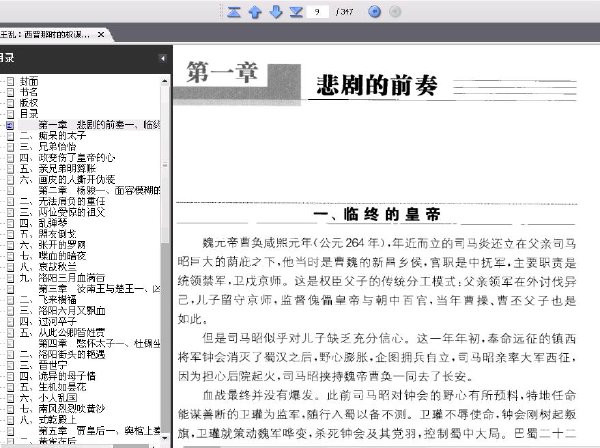This screenshot has width=600, height=448.
Task: Click the page icon beside 二、痴呆的太子
Action: click(x=10, y=136)
